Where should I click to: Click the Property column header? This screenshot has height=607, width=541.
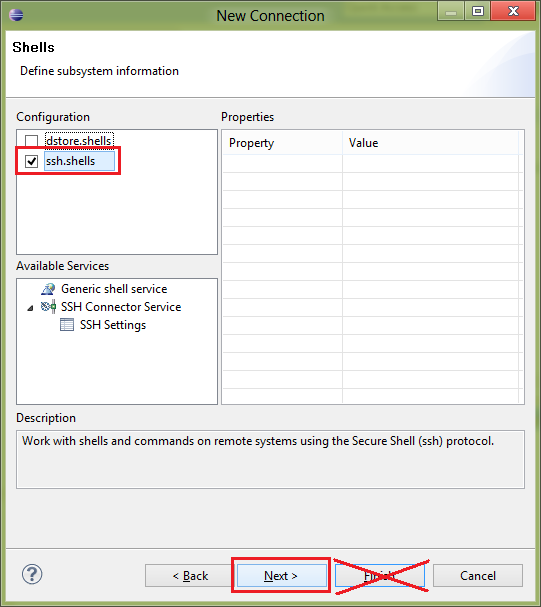[282, 143]
